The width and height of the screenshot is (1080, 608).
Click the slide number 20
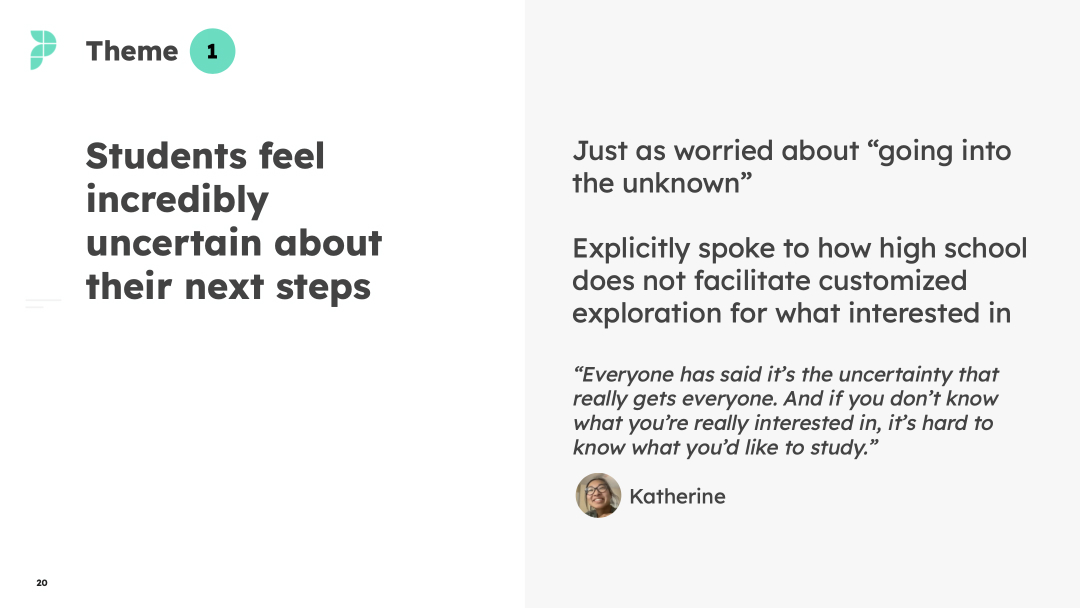pos(42,583)
